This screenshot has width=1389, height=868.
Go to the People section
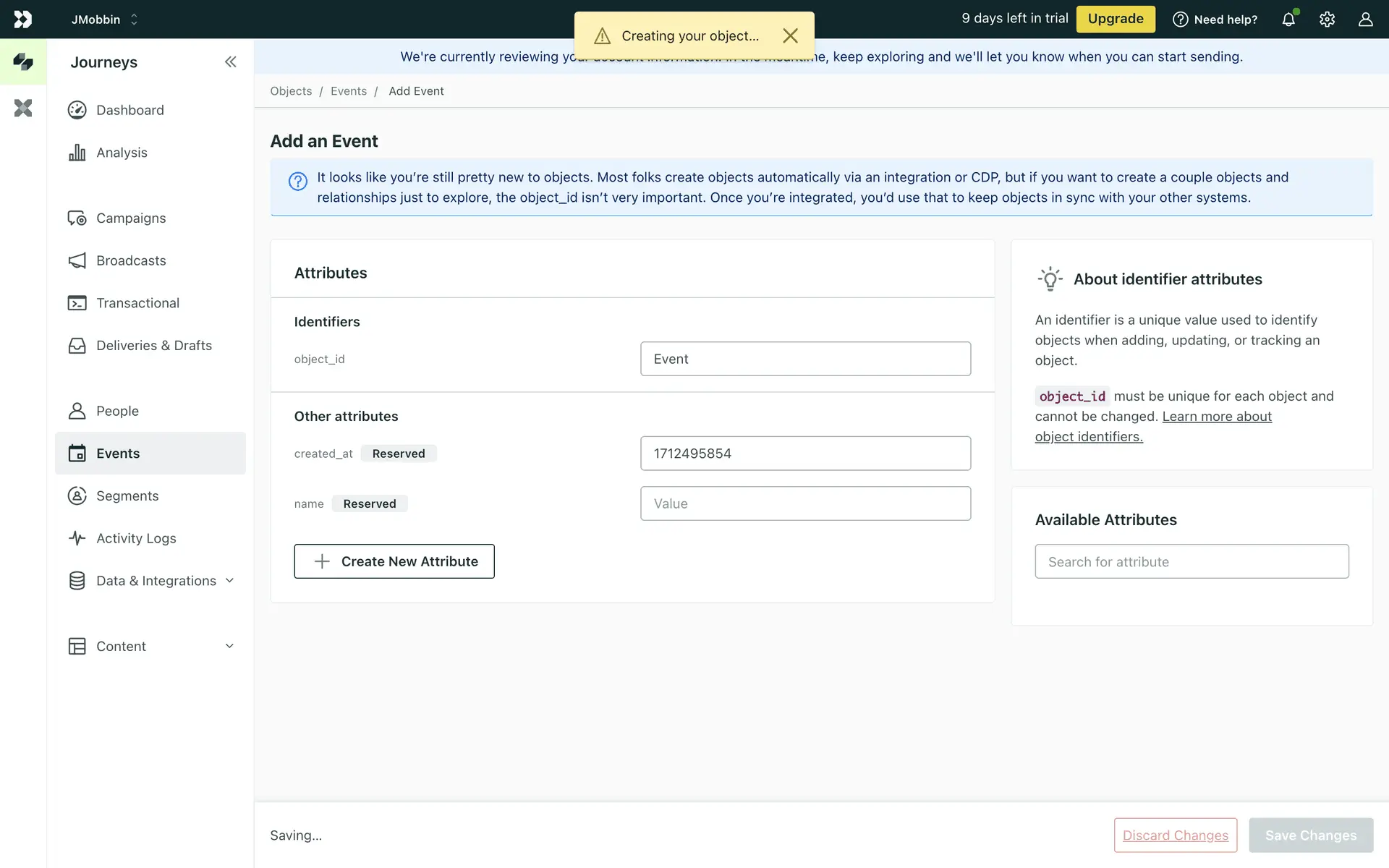click(x=117, y=411)
